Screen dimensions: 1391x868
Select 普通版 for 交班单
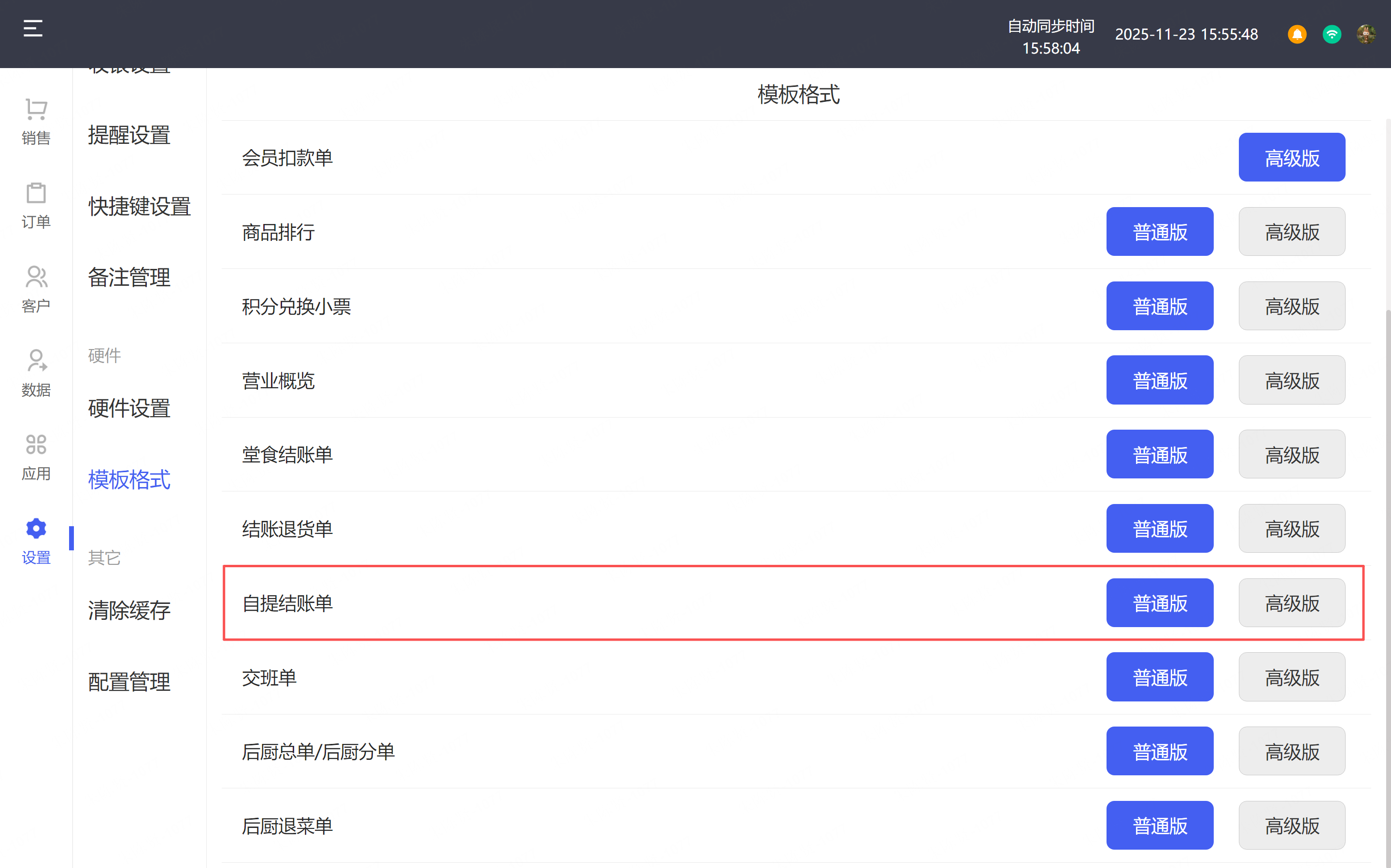click(x=1159, y=677)
